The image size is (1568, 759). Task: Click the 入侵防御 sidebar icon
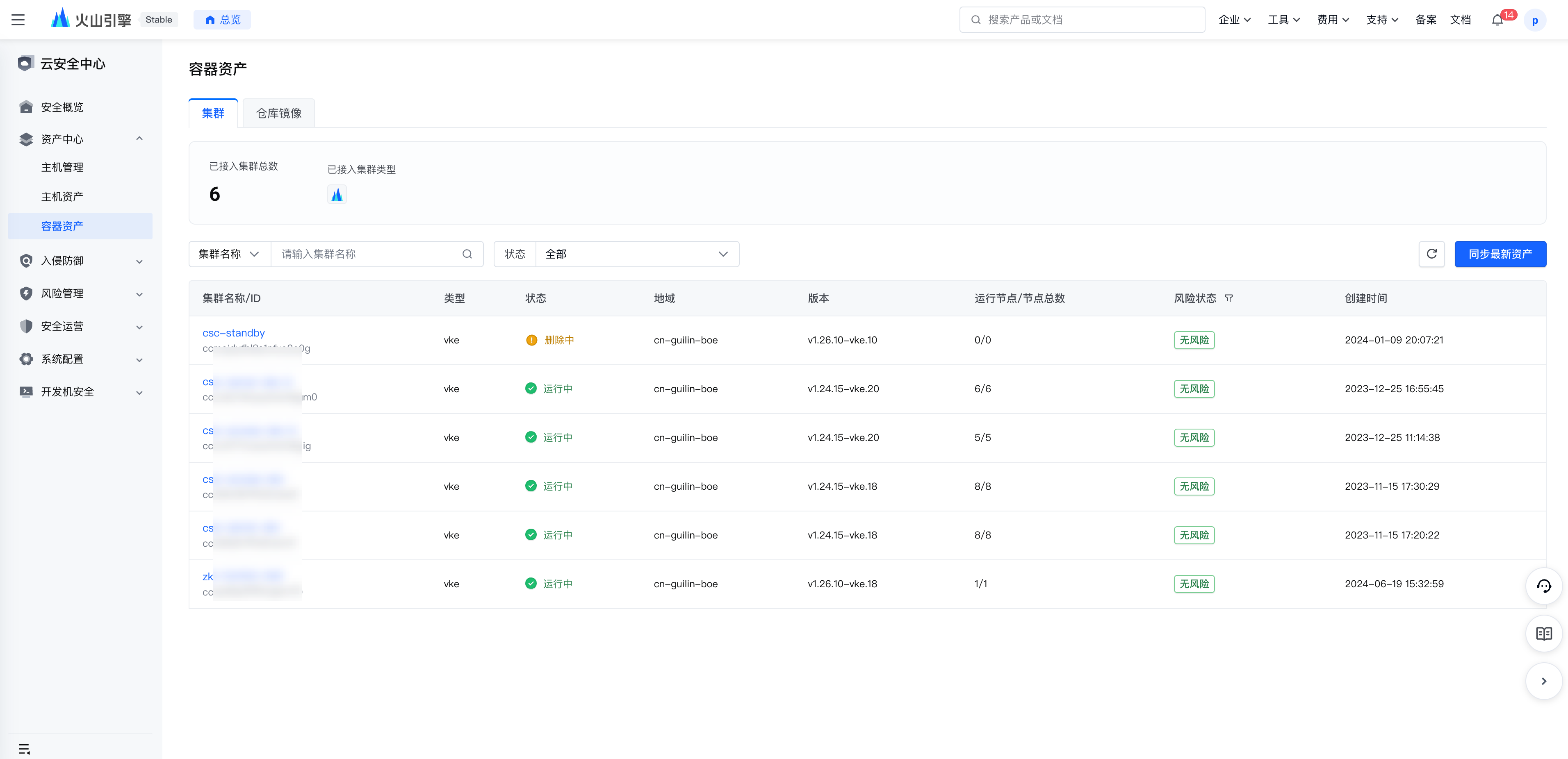click(x=25, y=261)
